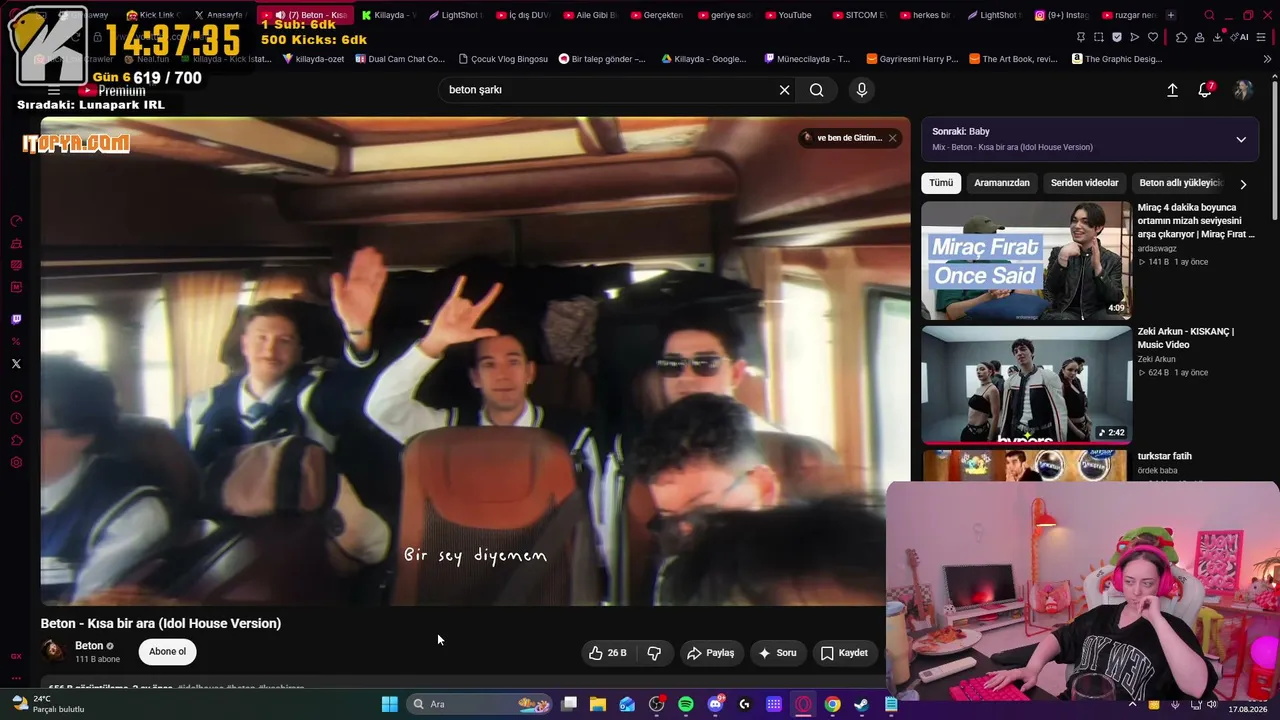Click the Windows taskbar search box
This screenshot has width=1280, height=720.
[x=481, y=704]
